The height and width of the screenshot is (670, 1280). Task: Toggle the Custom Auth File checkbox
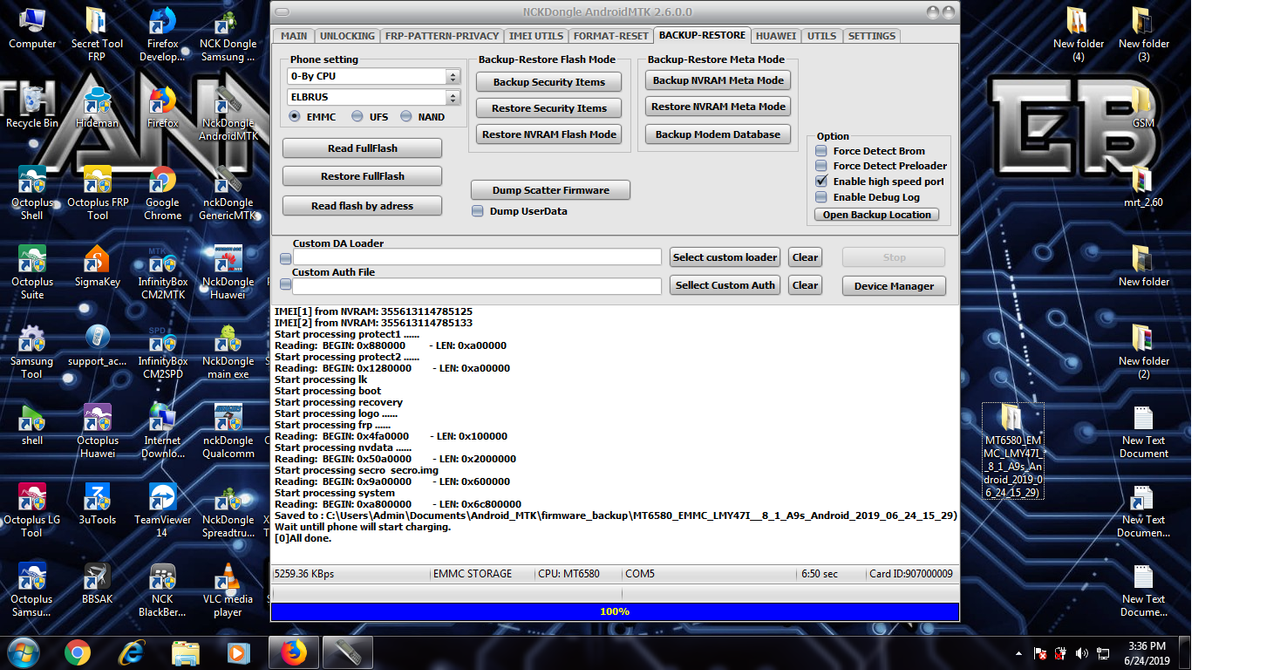pyautogui.click(x=286, y=284)
